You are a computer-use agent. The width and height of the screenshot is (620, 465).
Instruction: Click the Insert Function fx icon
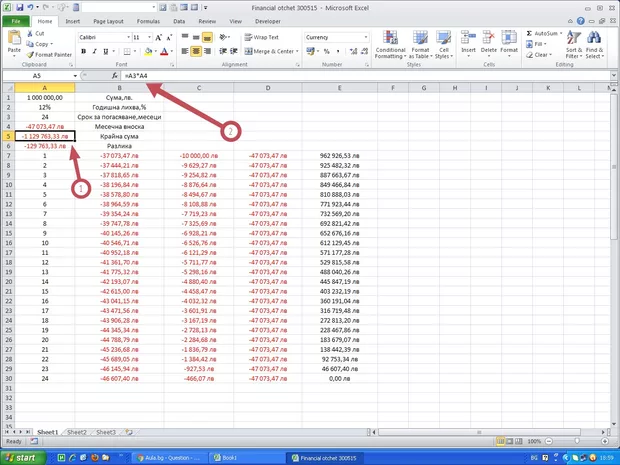pyautogui.click(x=115, y=75)
